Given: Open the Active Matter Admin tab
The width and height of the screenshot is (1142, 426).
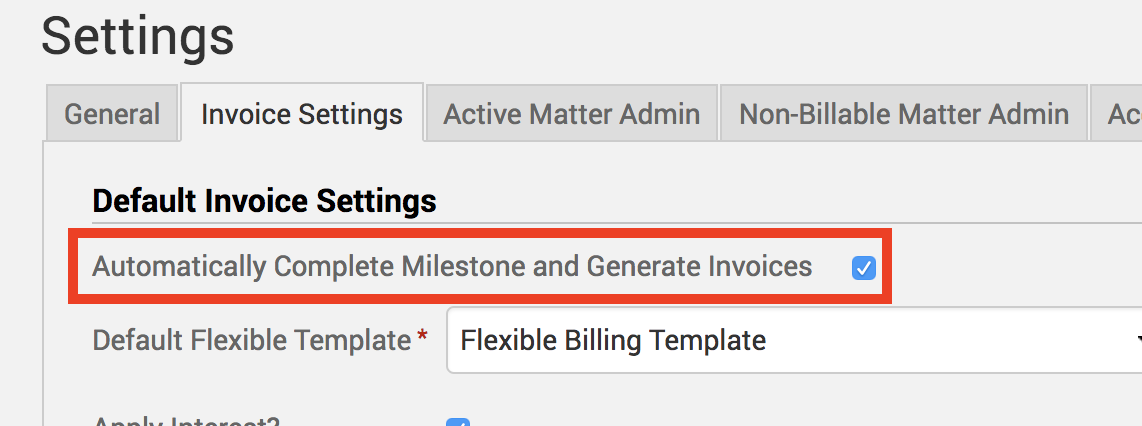Looking at the screenshot, I should 571,114.
